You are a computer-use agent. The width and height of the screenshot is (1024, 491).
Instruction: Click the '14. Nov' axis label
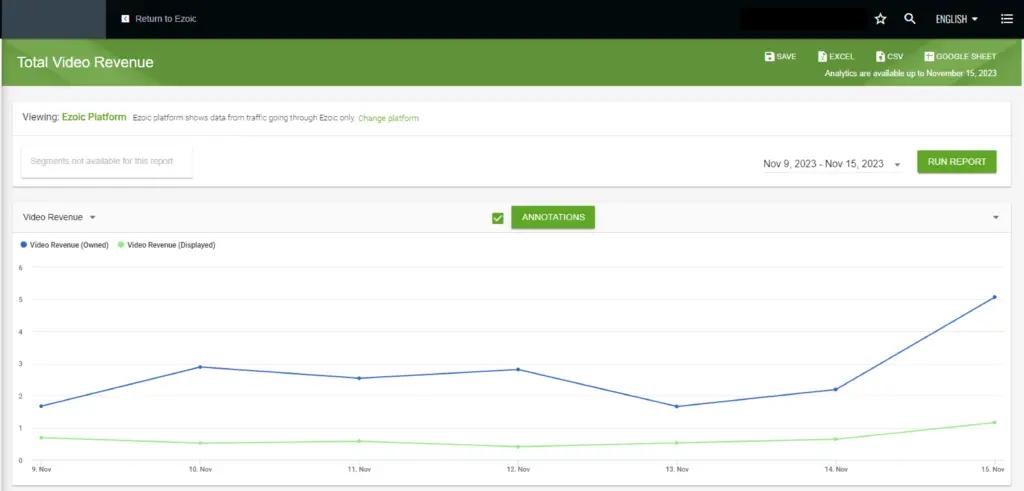pyautogui.click(x=836, y=469)
